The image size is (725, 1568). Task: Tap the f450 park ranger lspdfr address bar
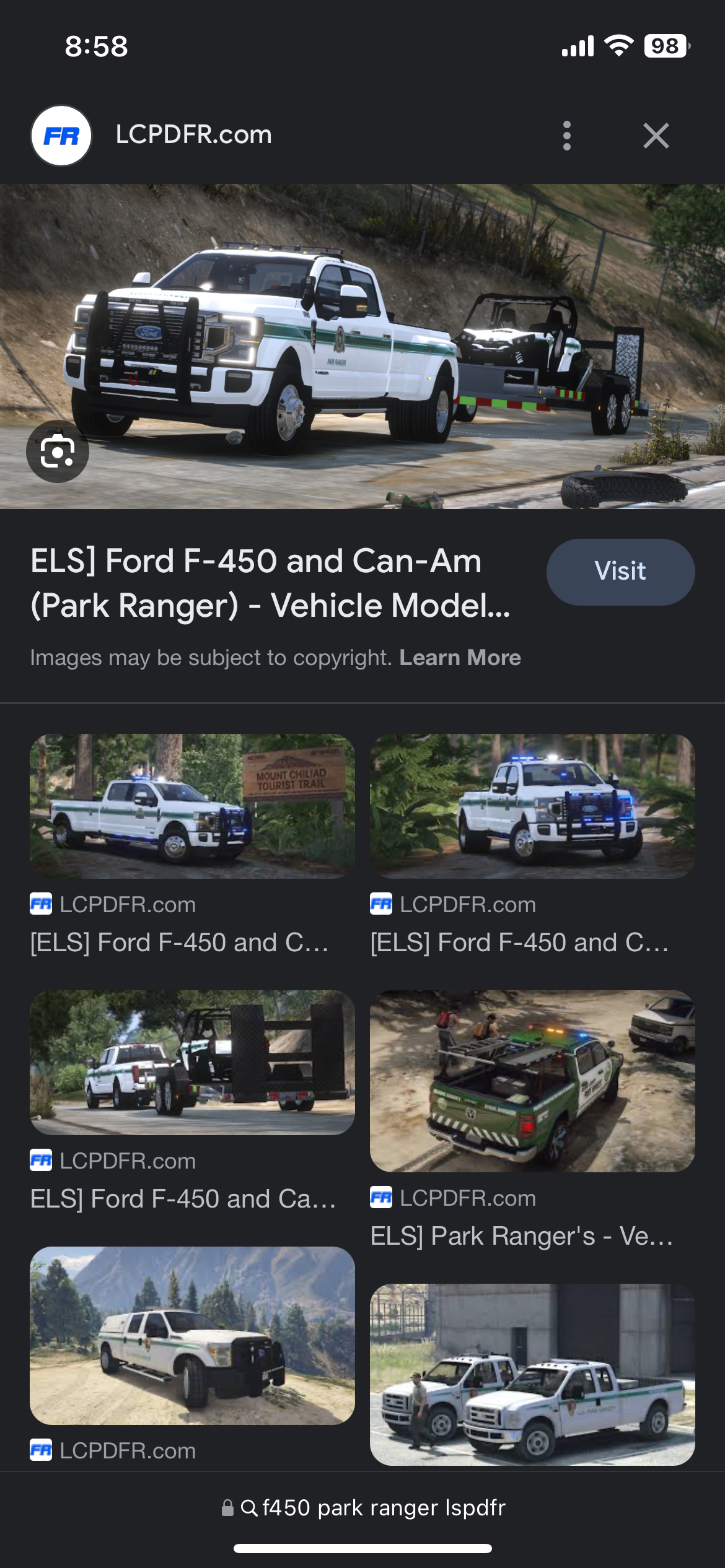(362, 1507)
